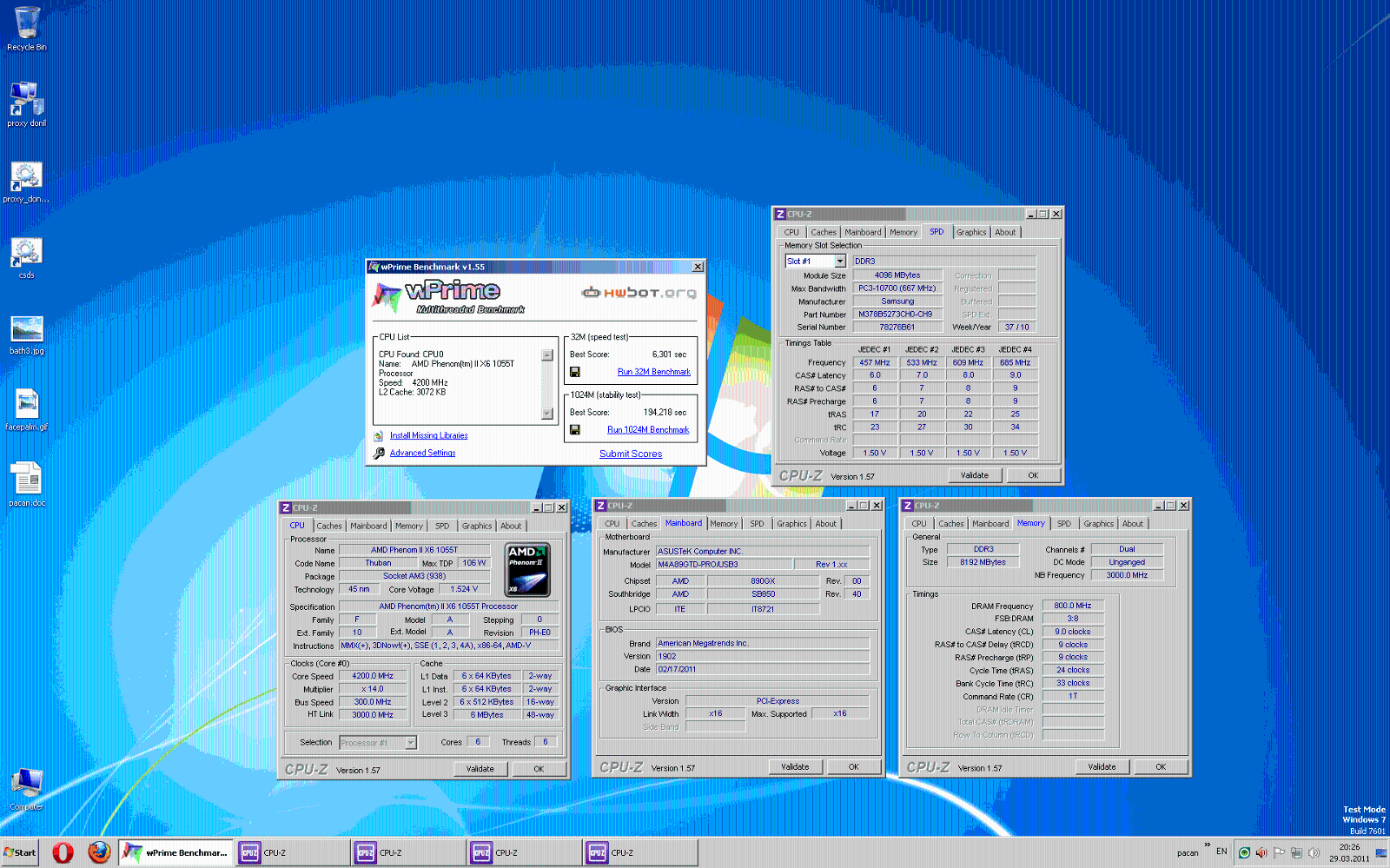The image size is (1390, 868).
Task: Click OK in CPU-Z SPD window
Action: pos(1033,475)
